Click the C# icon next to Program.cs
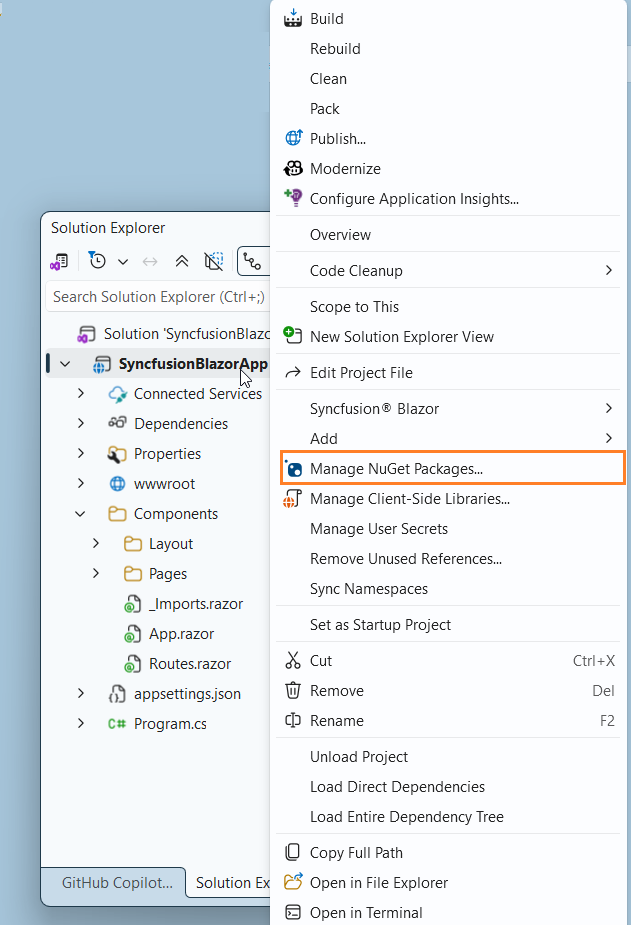 point(119,723)
